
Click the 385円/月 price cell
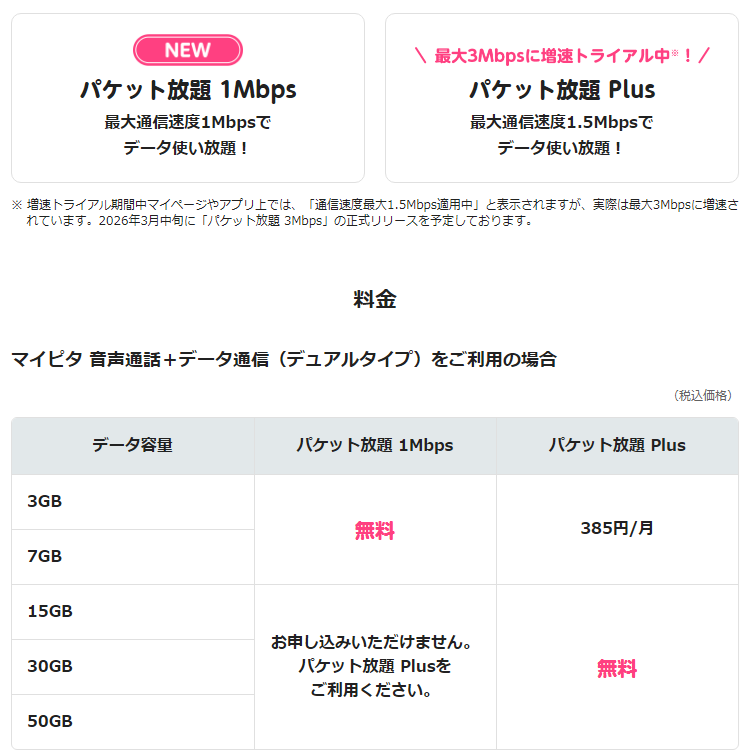[617, 528]
